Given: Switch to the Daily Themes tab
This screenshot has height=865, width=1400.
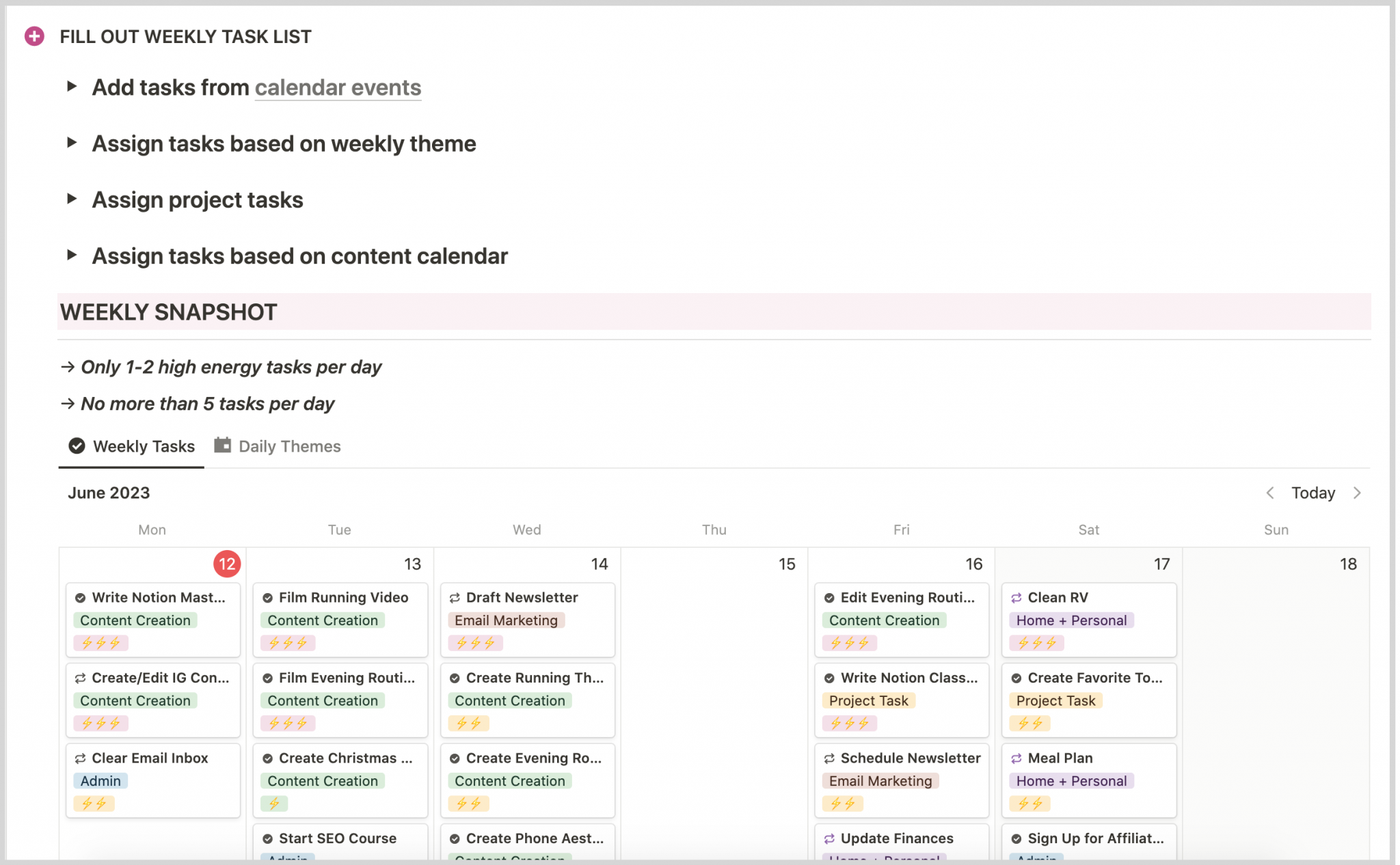Looking at the screenshot, I should 278,446.
